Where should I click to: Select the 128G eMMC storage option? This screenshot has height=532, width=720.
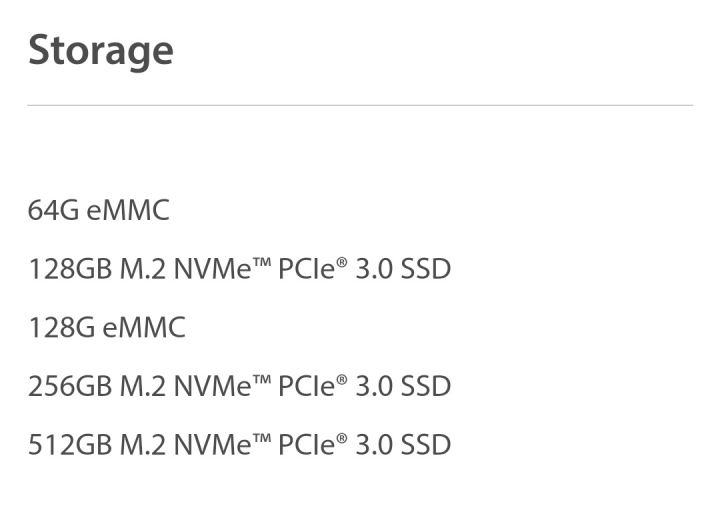(107, 327)
